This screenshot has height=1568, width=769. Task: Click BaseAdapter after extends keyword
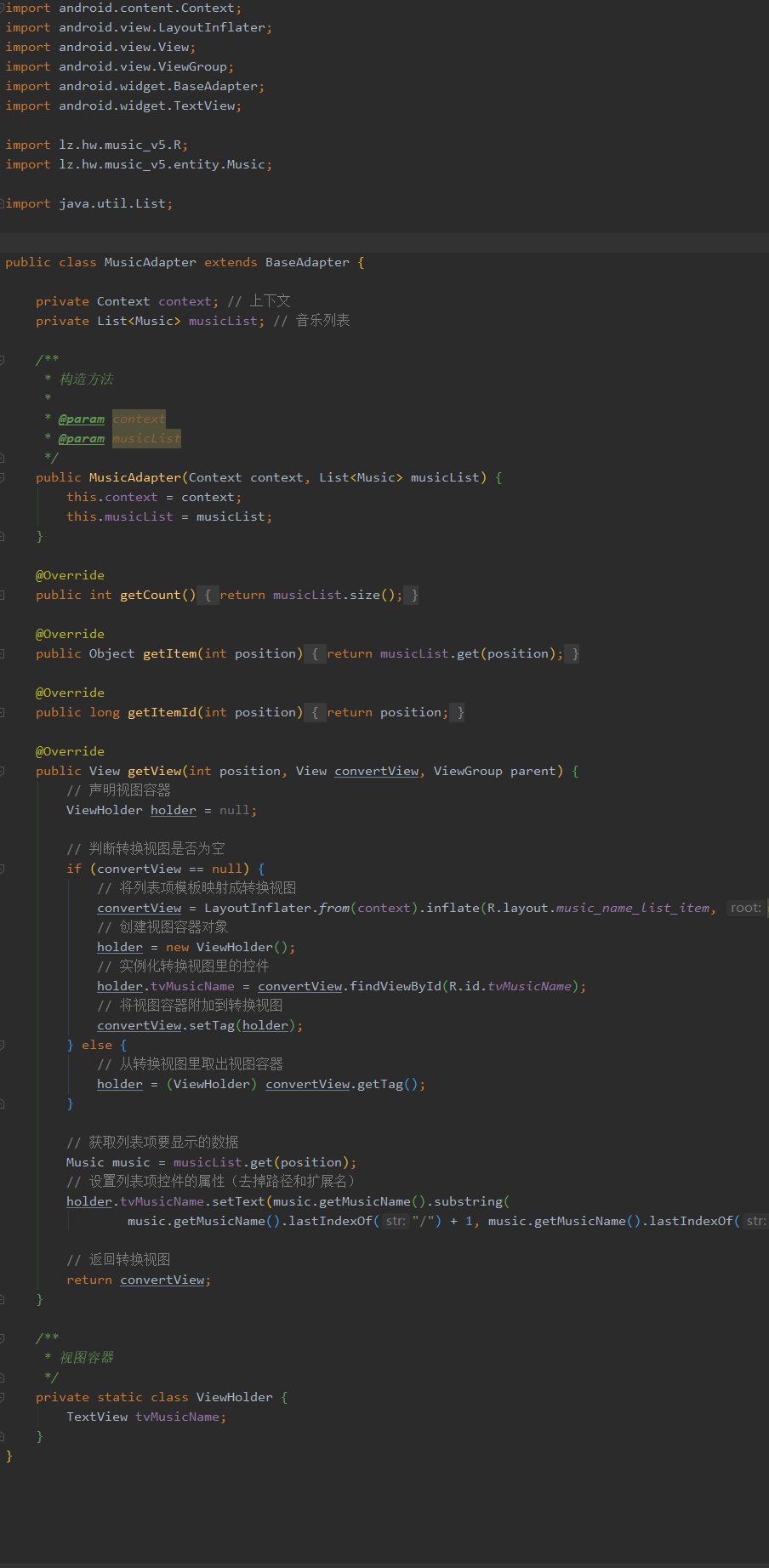(x=307, y=262)
